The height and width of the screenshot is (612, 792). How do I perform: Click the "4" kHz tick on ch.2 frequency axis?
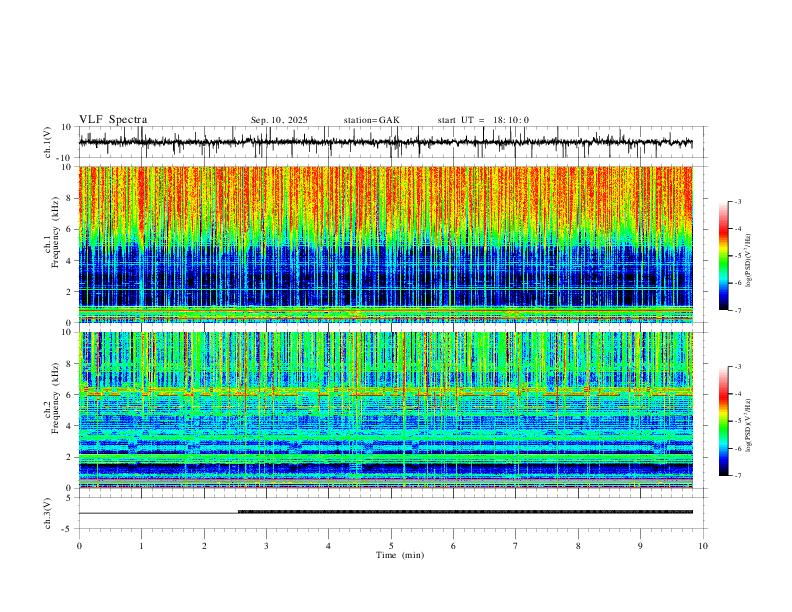coord(70,426)
